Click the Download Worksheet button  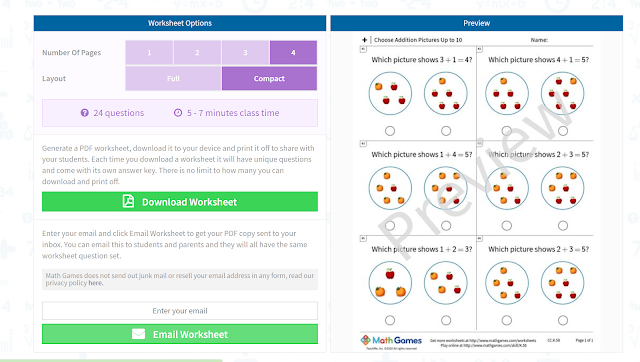tap(180, 202)
